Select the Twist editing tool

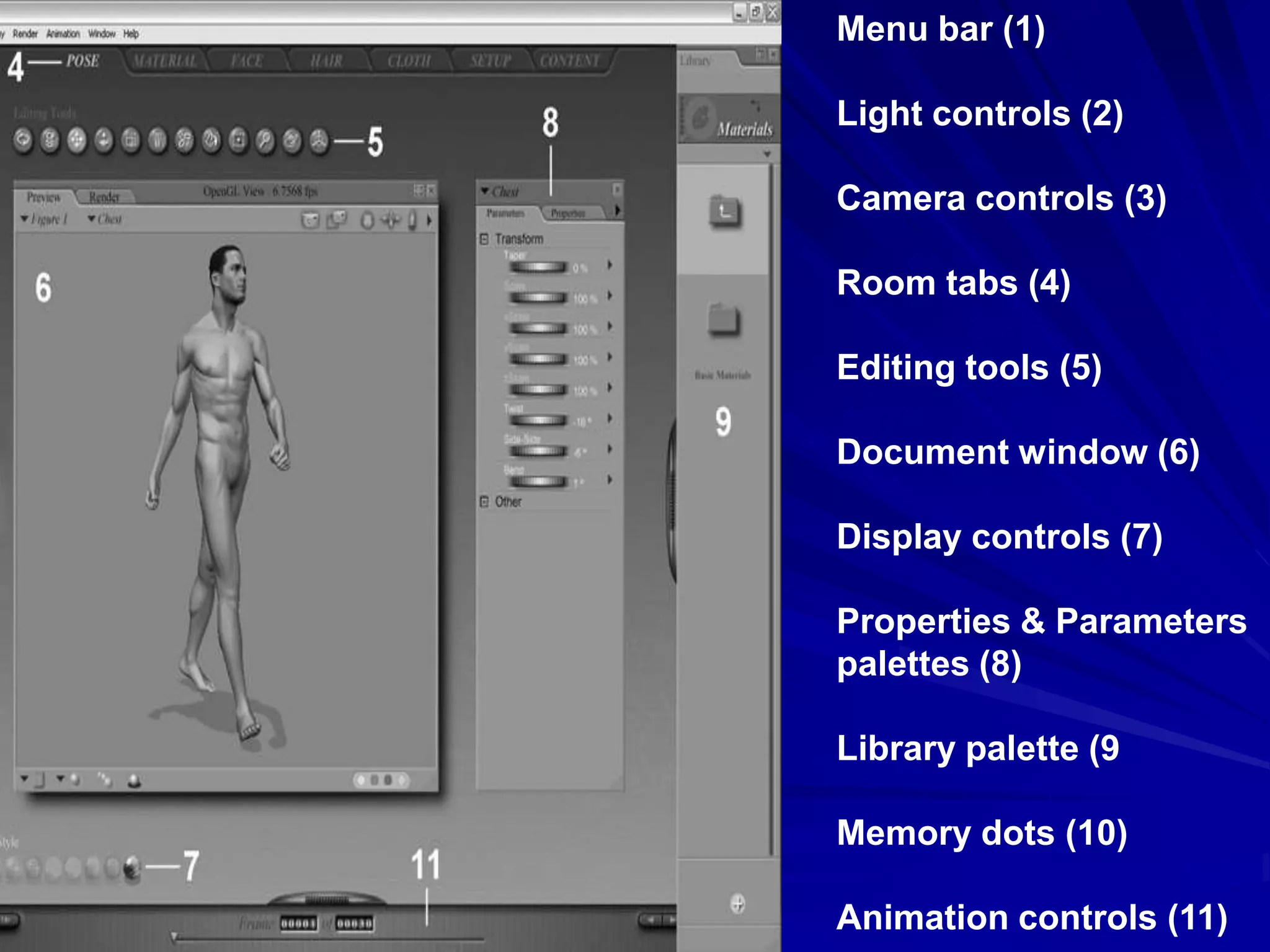tap(50, 141)
